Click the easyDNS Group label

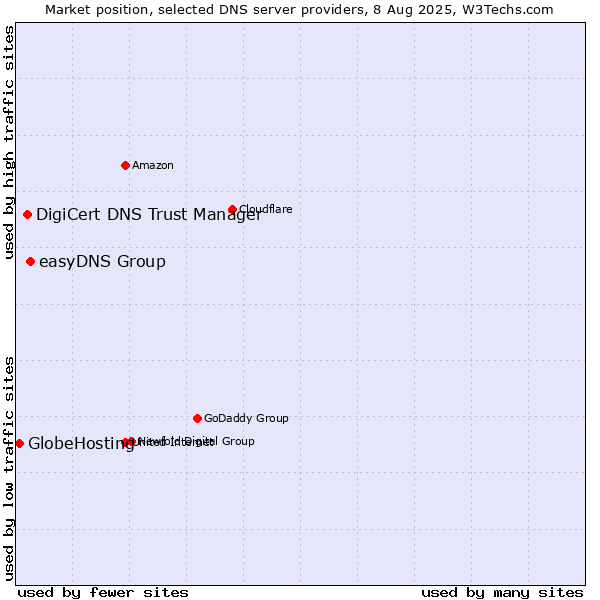pos(103,262)
